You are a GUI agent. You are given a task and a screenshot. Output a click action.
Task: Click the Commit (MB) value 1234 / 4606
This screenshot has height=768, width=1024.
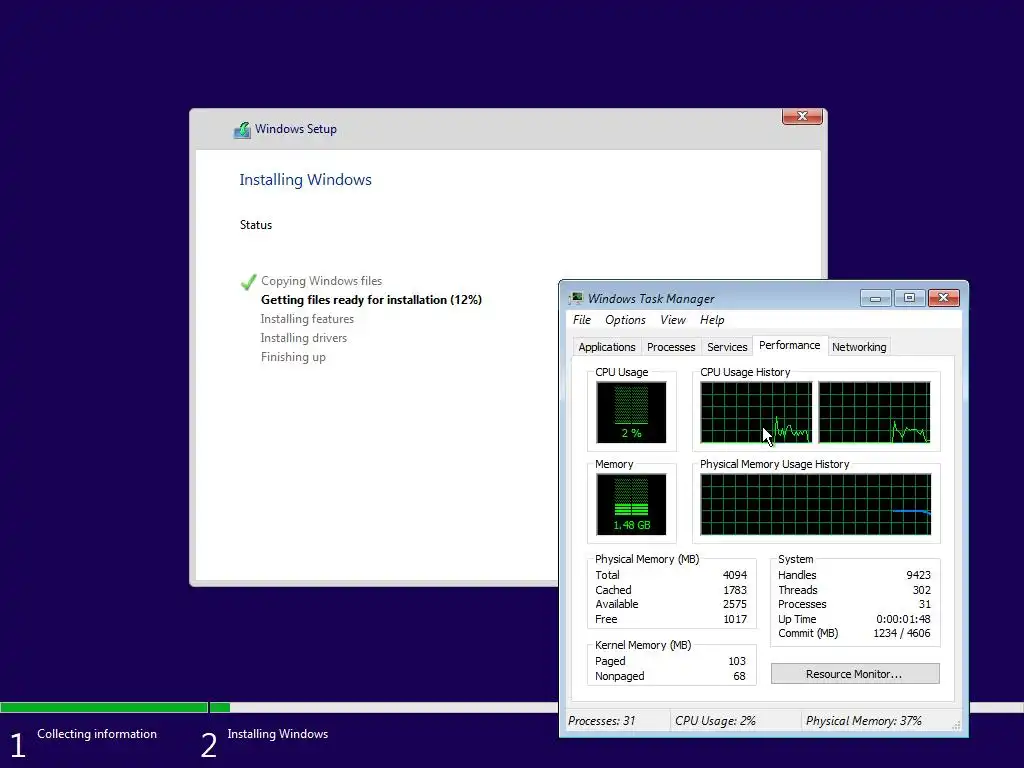902,633
